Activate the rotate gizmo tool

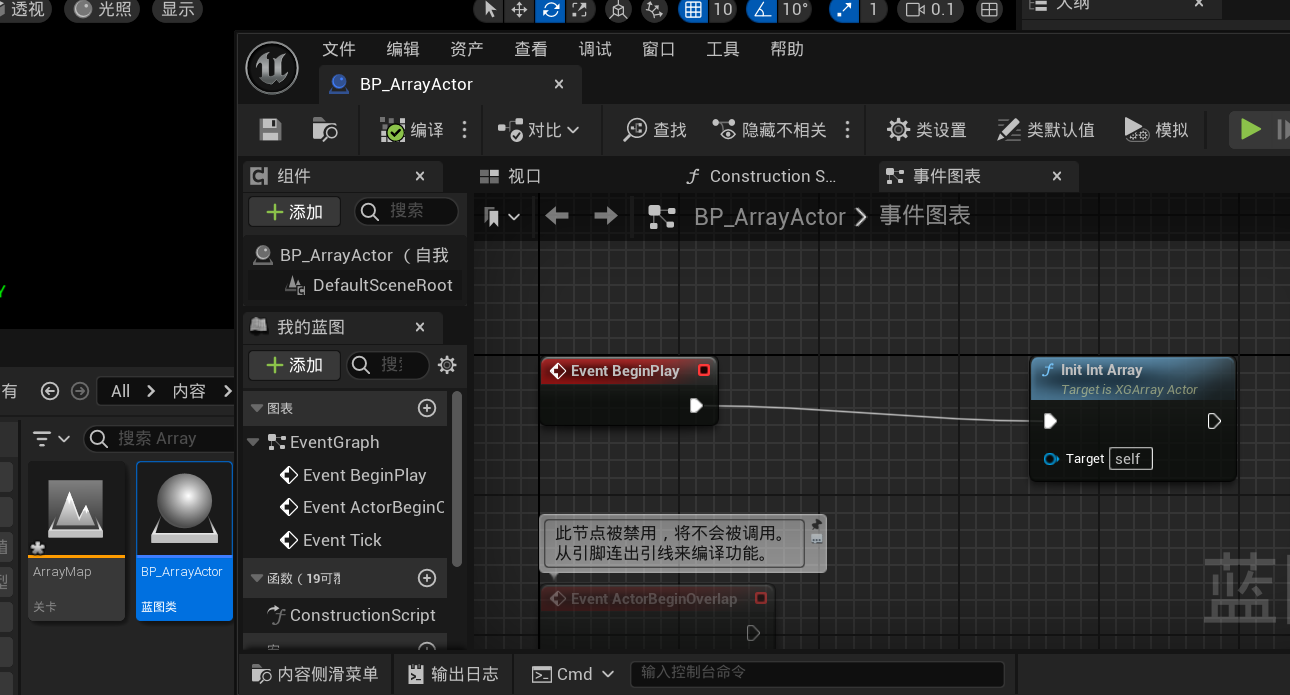coord(550,10)
